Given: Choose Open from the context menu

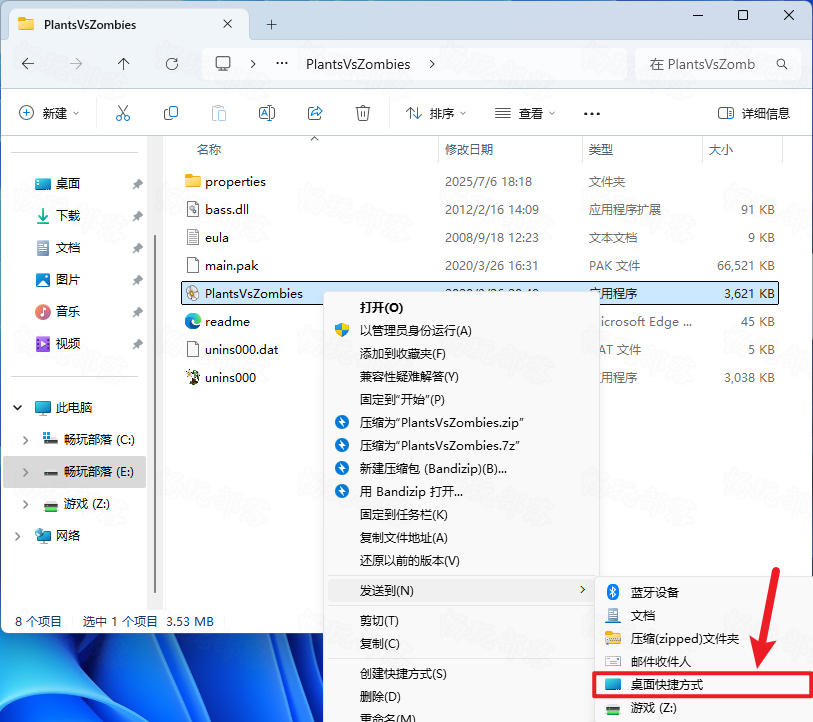Looking at the screenshot, I should point(461,308).
